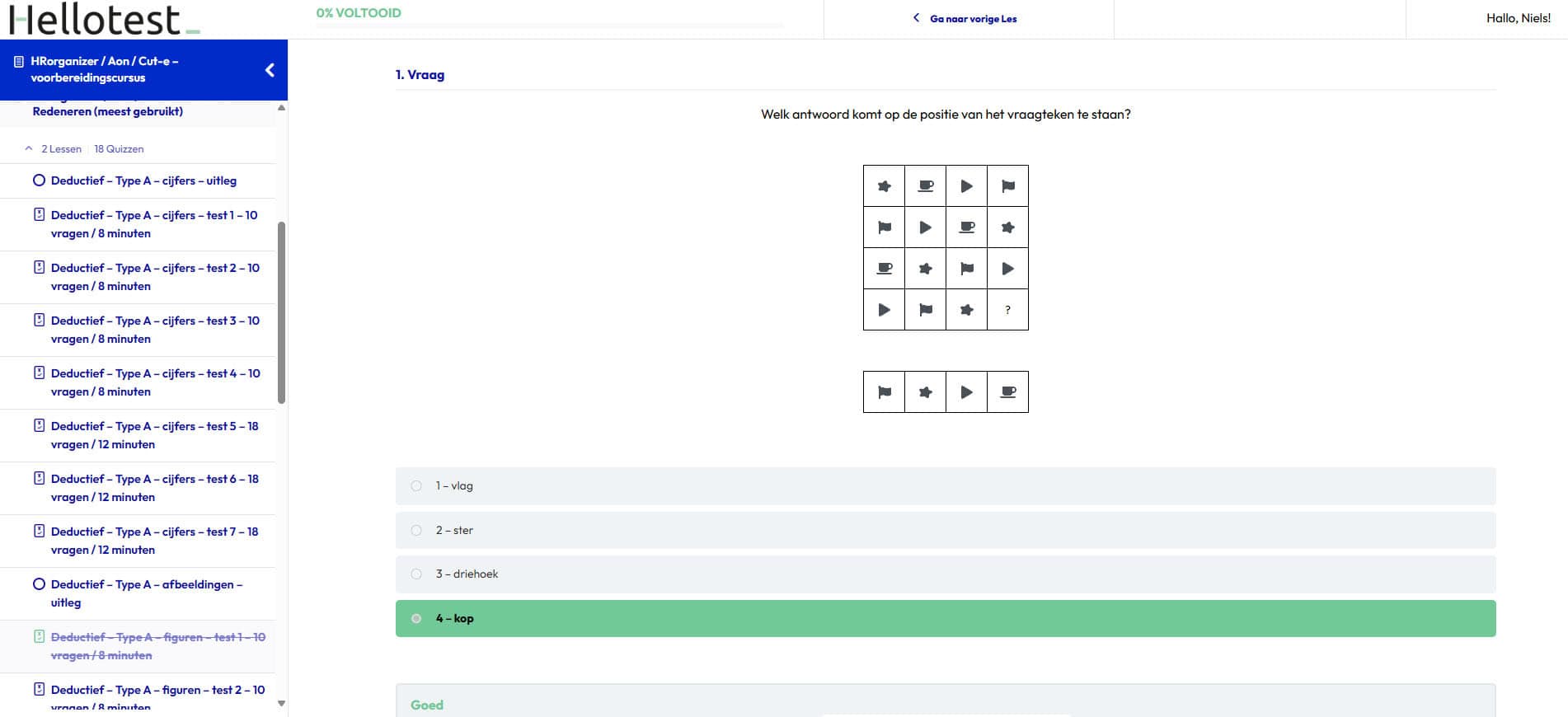
Task: Click the quiz icon beside cijfers test 5
Action: (39, 426)
